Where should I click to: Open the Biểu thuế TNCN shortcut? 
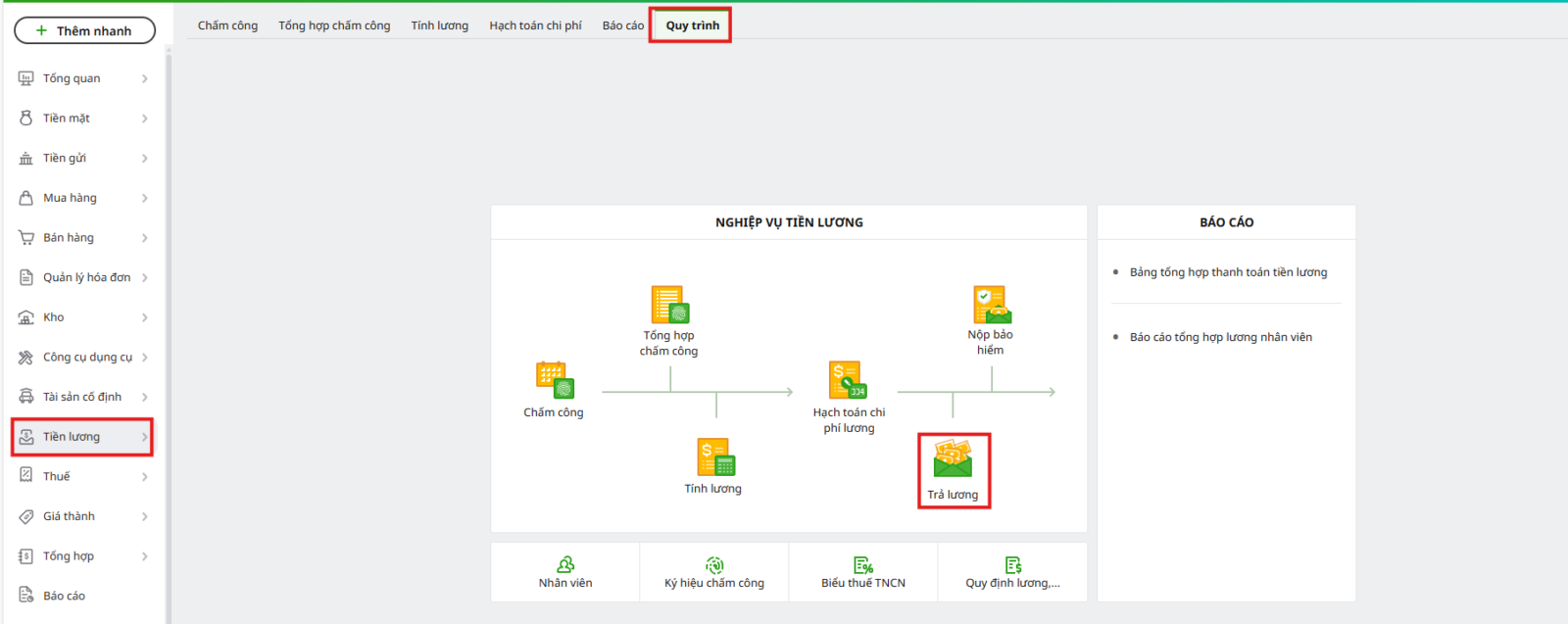click(x=863, y=565)
